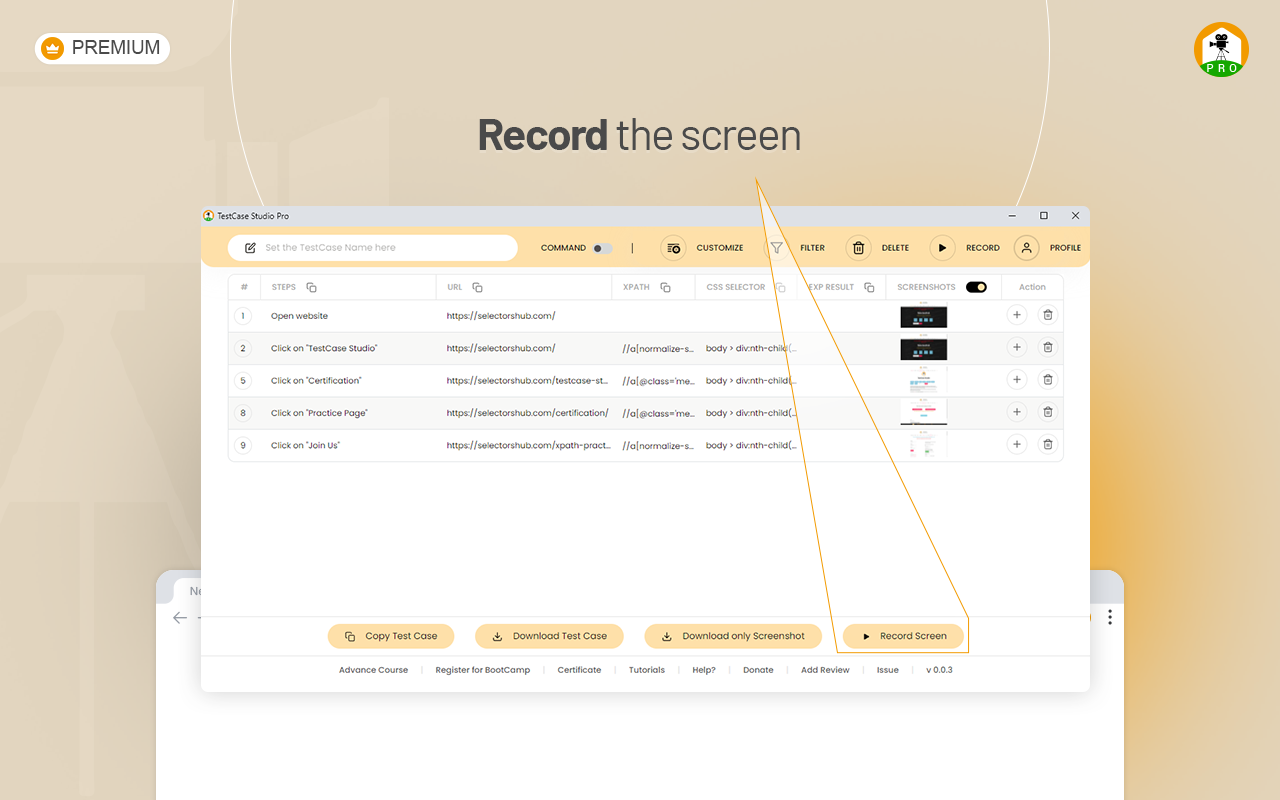
Task: Select Advance Course in the footer menu
Action: (x=373, y=670)
